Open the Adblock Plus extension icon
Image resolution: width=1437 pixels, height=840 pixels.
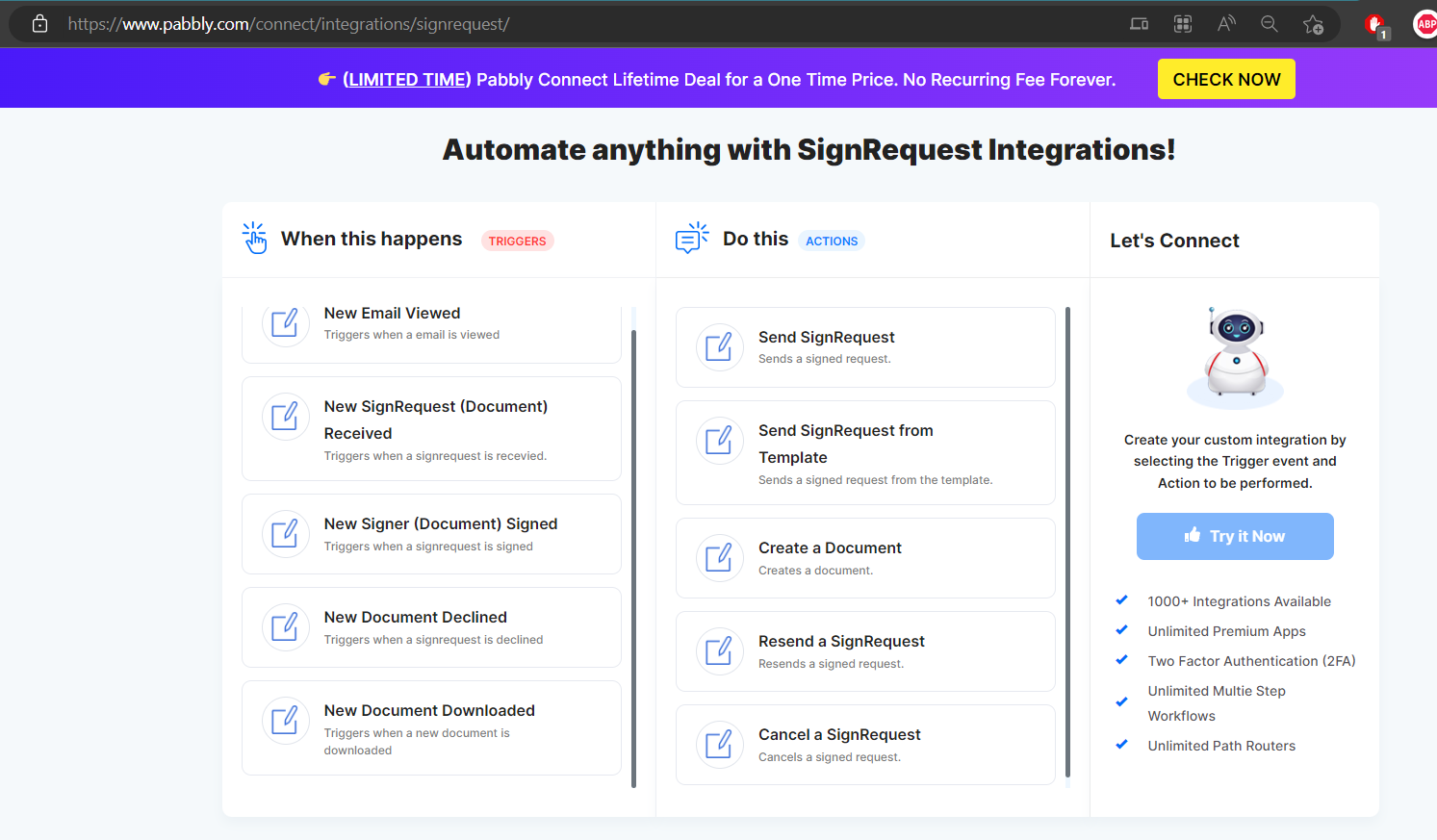[1425, 24]
